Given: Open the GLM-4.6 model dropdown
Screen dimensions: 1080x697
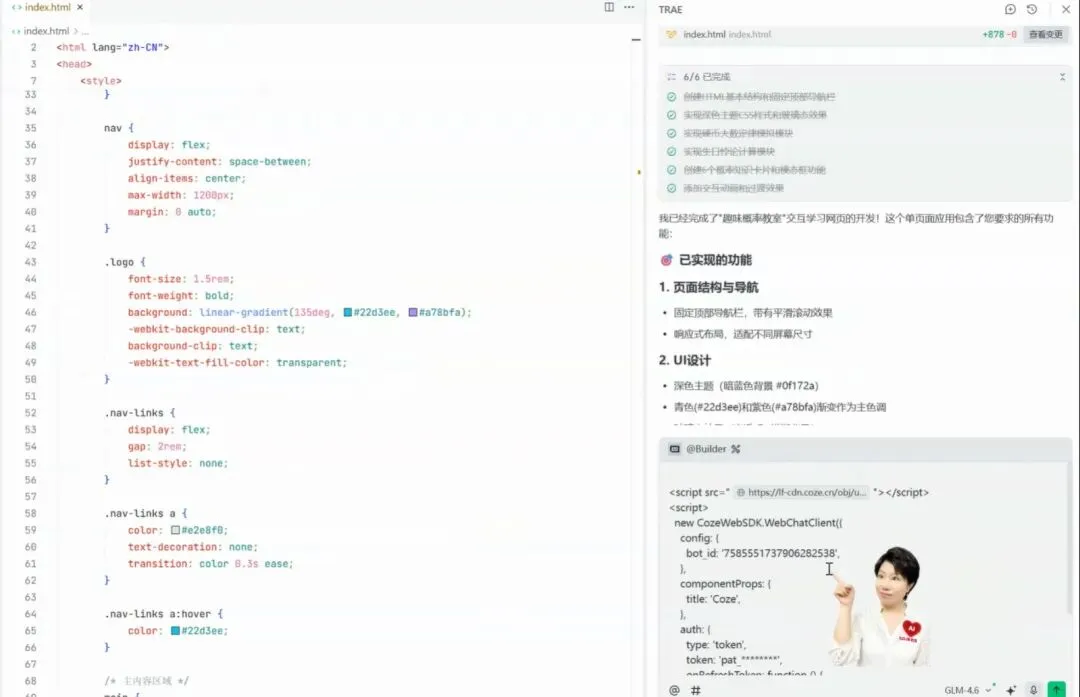Looking at the screenshot, I should pyautogui.click(x=967, y=690).
